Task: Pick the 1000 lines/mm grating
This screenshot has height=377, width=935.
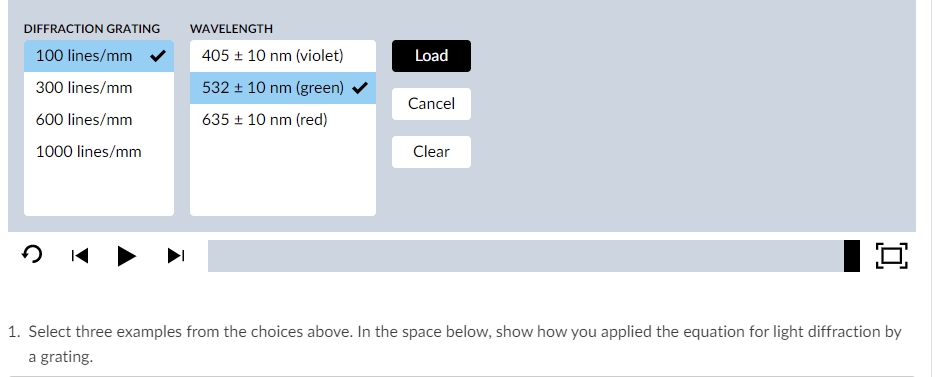Action: [x=99, y=152]
